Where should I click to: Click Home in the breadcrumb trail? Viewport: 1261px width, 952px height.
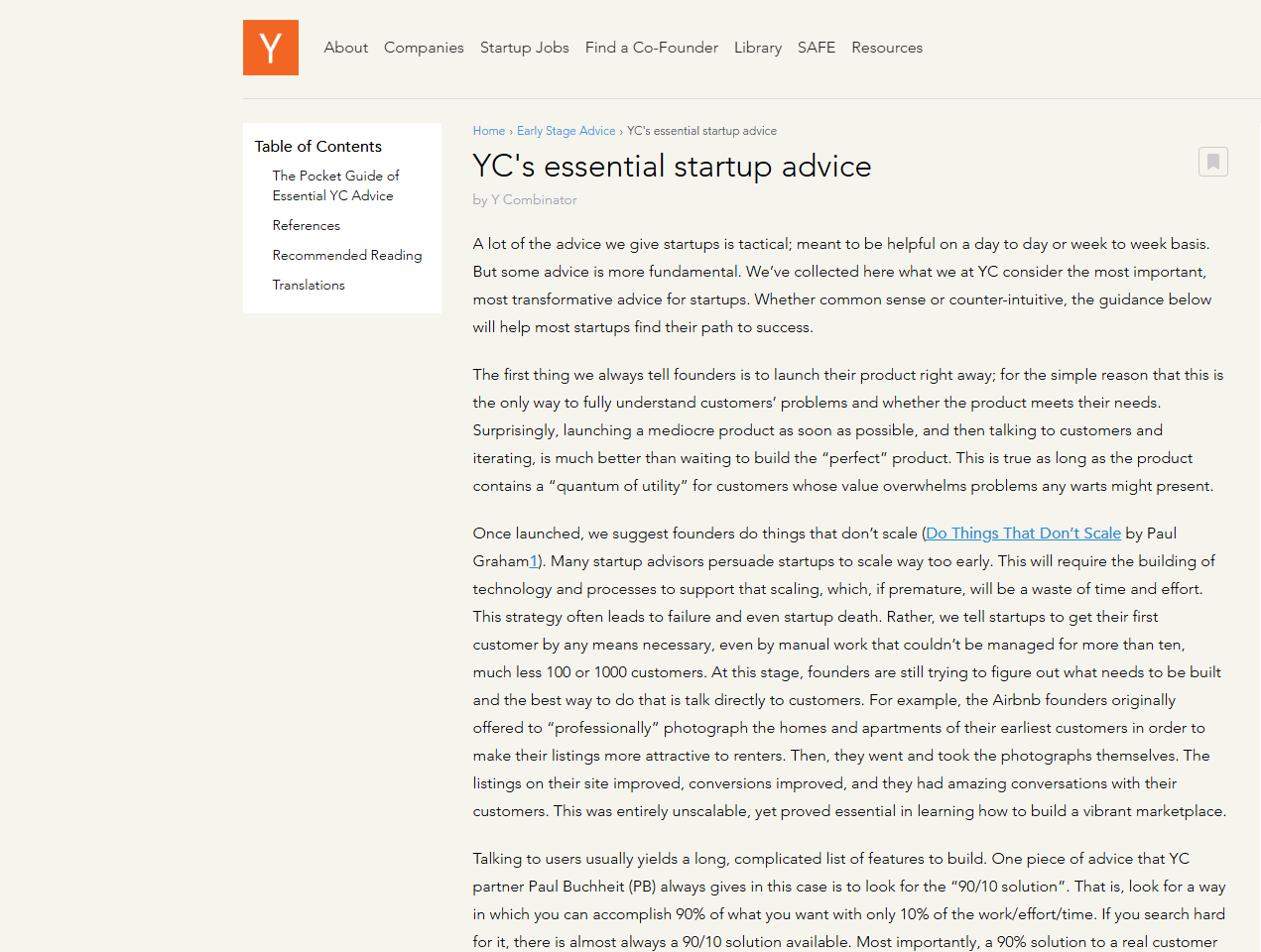(488, 130)
